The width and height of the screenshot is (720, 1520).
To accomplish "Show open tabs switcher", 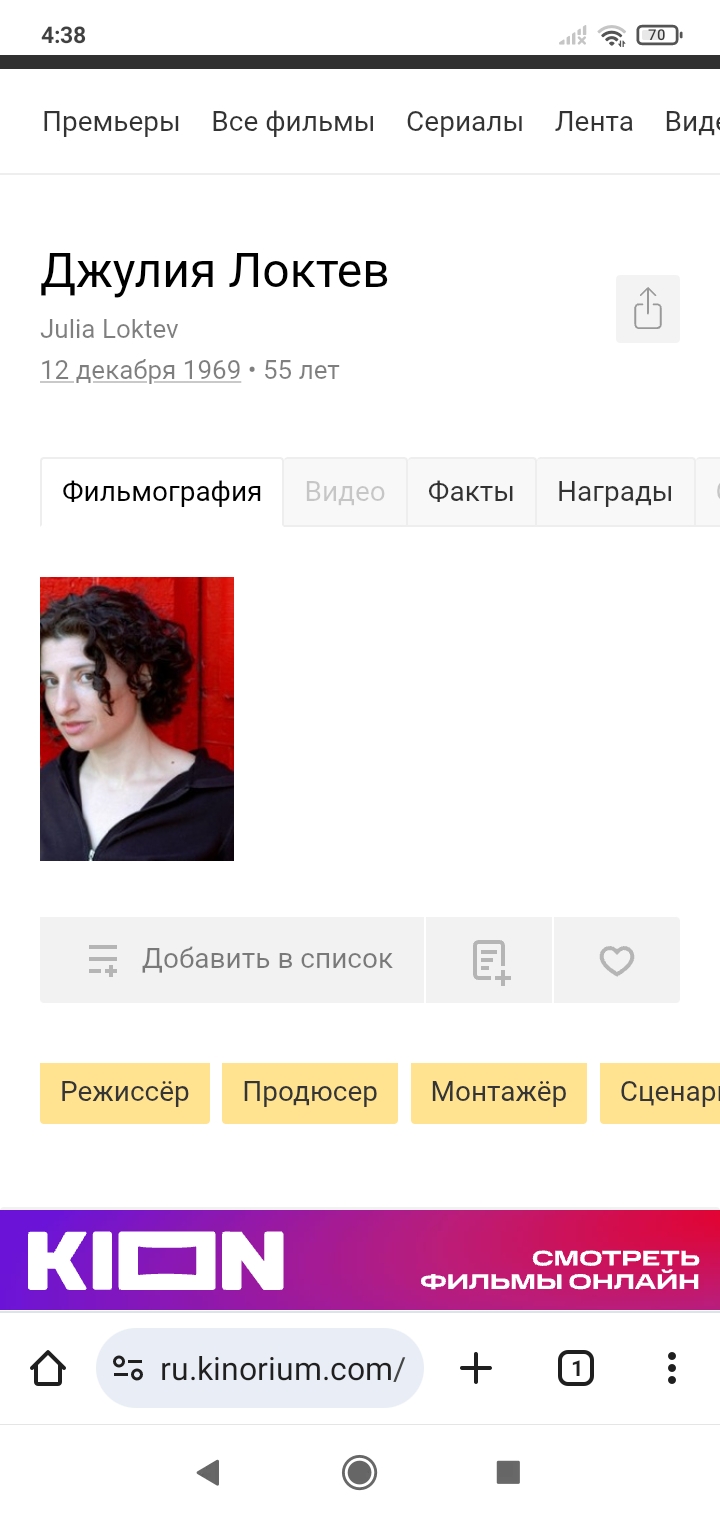I will pos(575,1368).
